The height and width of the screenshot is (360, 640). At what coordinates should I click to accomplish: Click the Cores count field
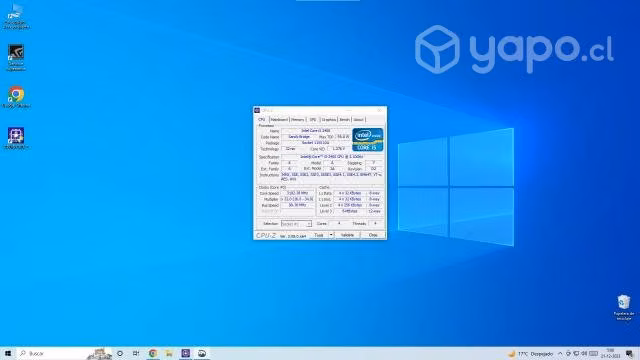pyautogui.click(x=339, y=224)
